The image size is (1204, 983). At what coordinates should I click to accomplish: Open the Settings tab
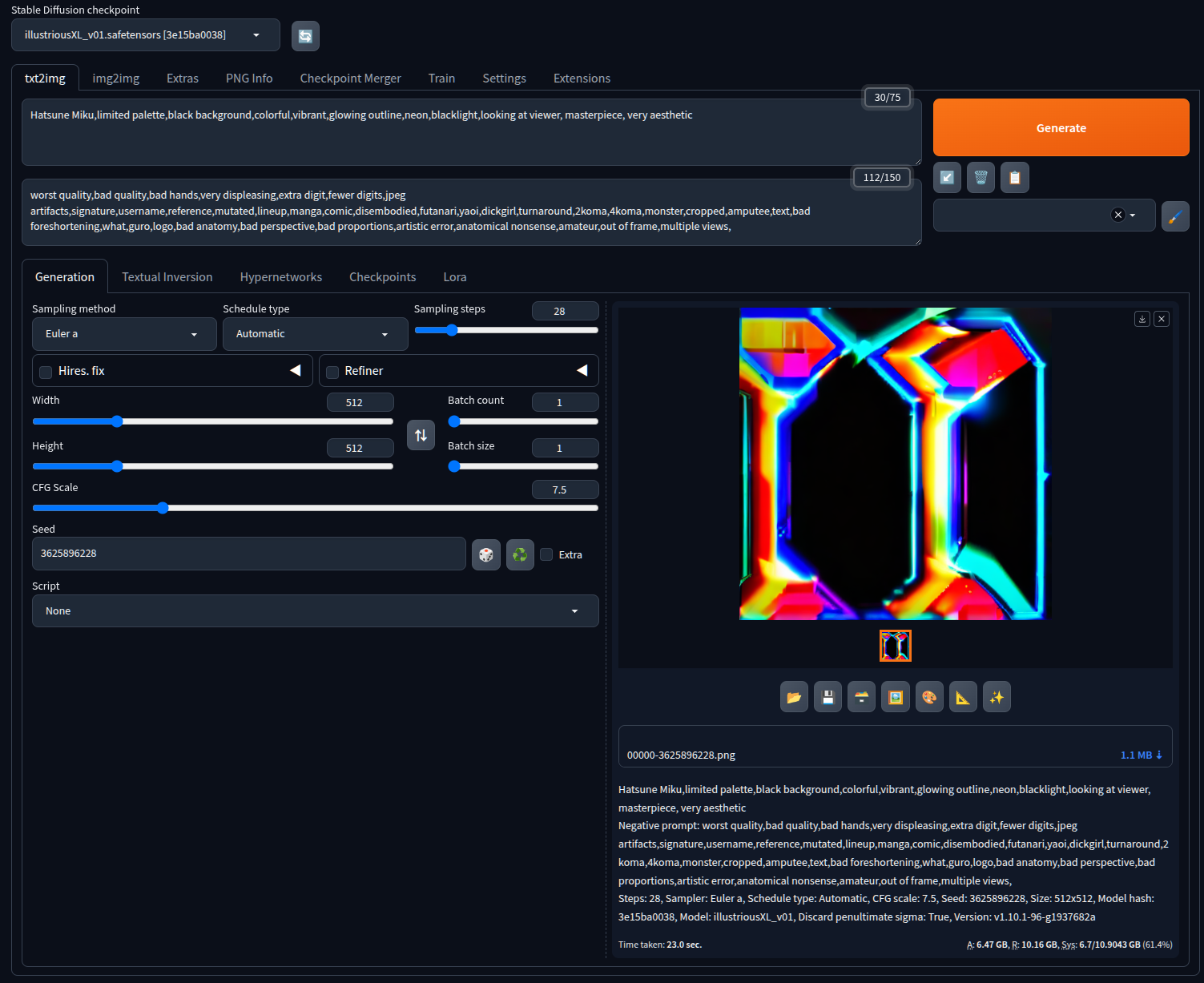coord(504,79)
